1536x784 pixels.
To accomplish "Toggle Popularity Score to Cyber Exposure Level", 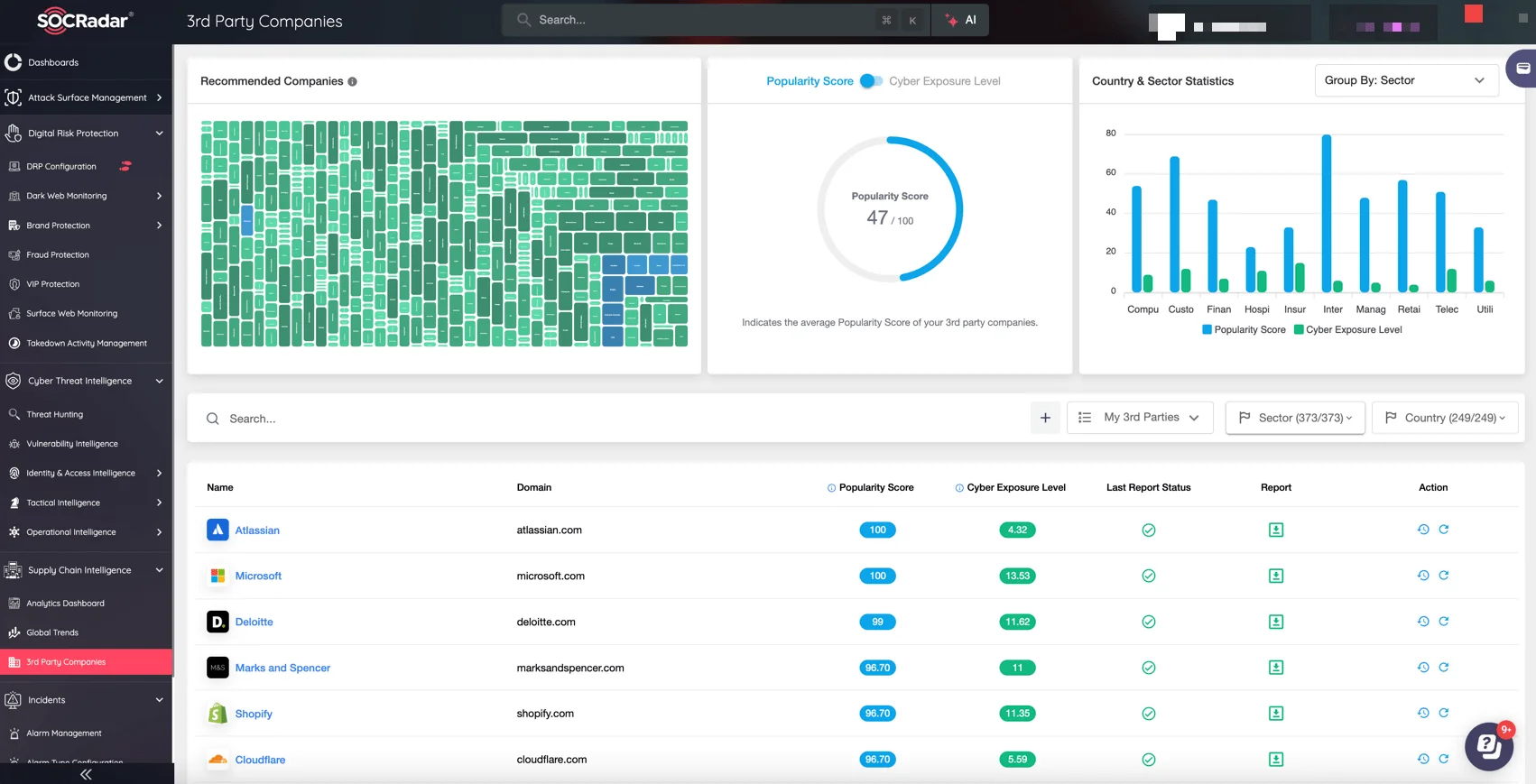I will coord(871,81).
